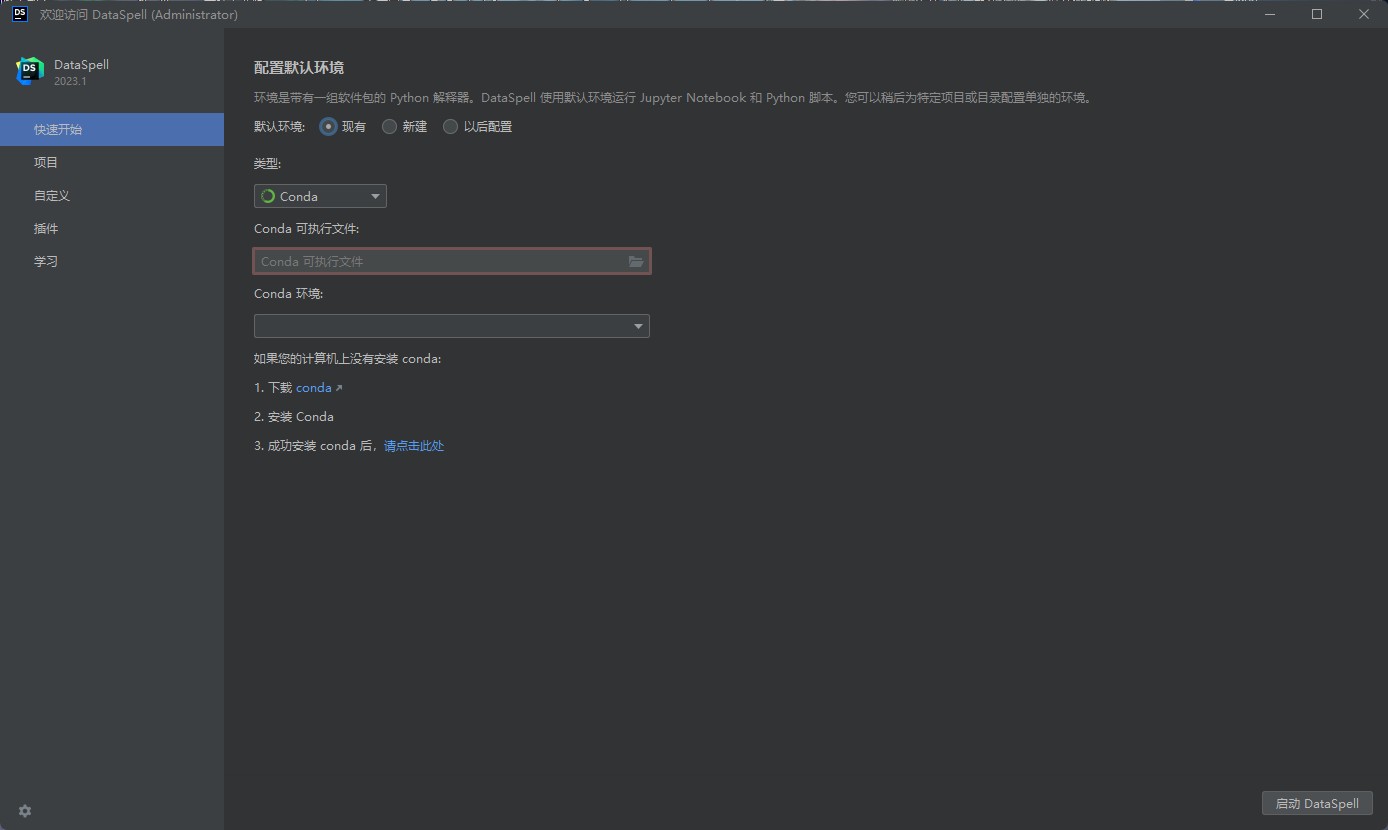This screenshot has height=830, width=1388.
Task: Expand the Conda 环境 dropdown
Action: pos(638,326)
